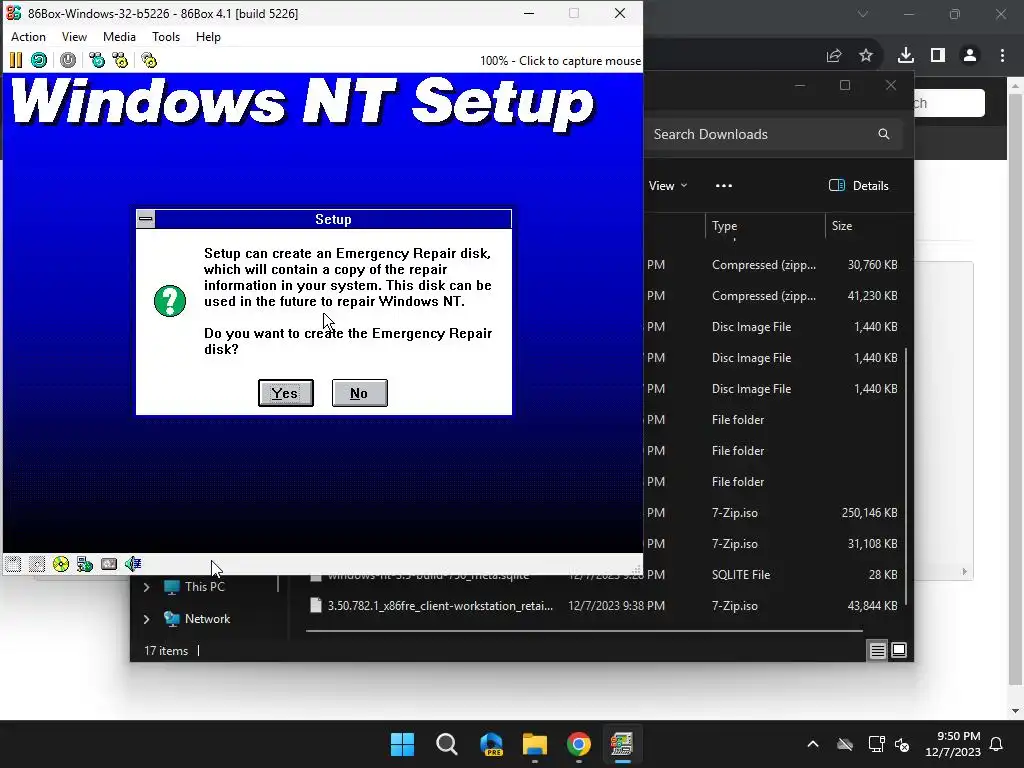Select 3.50.782.1_x86fre_client-workstation file
Image resolution: width=1024 pixels, height=768 pixels.
point(440,606)
